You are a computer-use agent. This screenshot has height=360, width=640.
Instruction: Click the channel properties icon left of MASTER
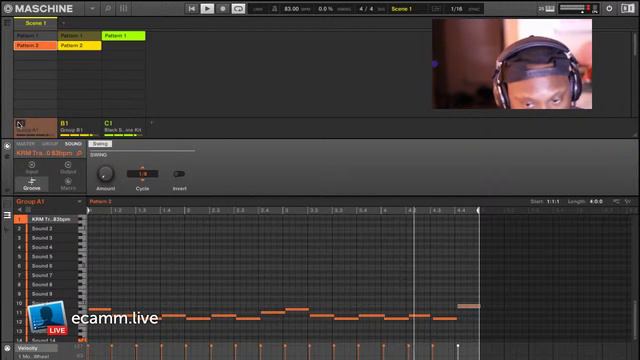(x=7, y=146)
